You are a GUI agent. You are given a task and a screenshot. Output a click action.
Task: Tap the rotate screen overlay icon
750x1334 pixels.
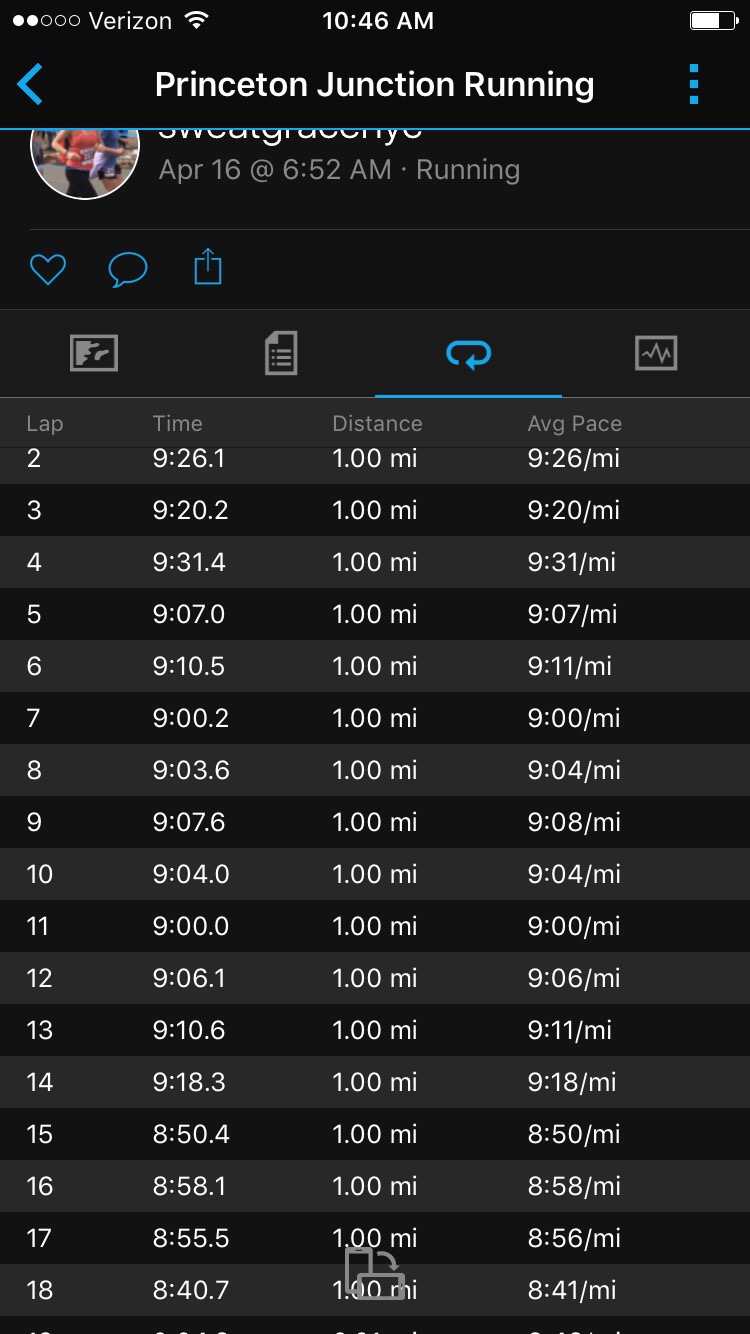[x=374, y=1273]
